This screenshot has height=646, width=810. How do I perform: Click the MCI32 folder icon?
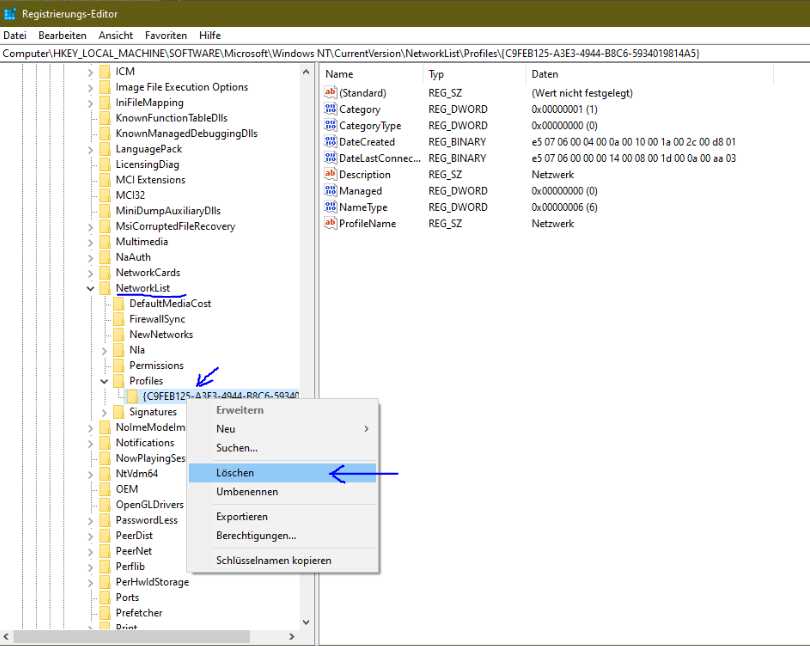[105, 195]
